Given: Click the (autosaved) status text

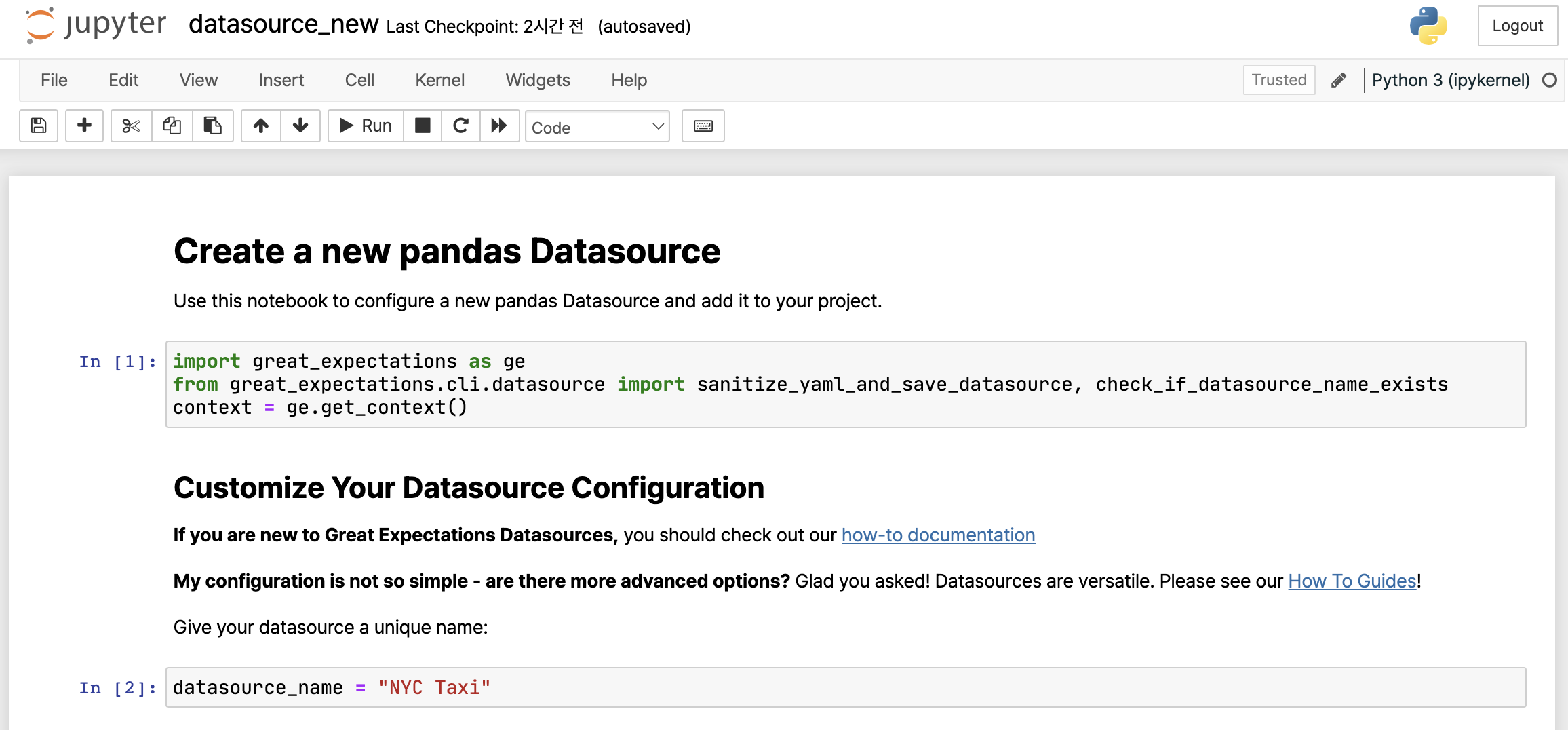Looking at the screenshot, I should click(x=644, y=26).
